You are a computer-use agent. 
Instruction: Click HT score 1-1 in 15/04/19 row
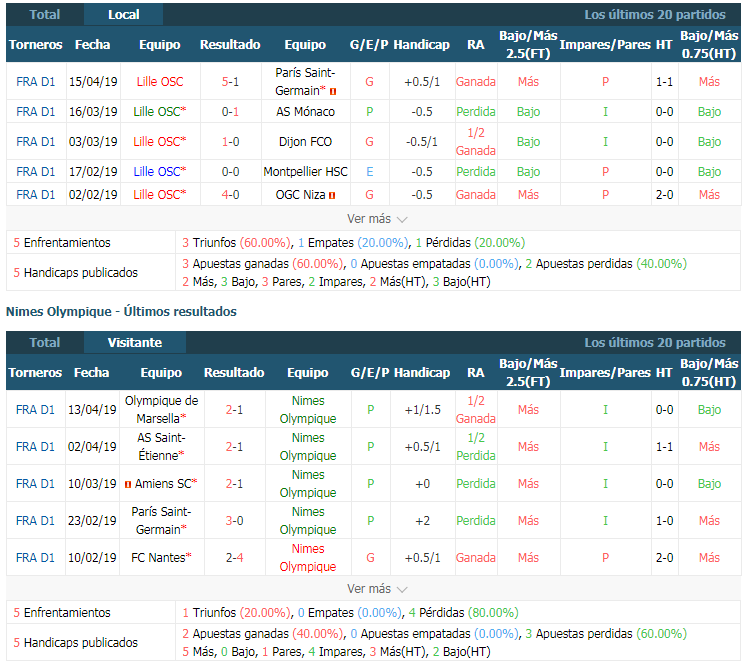pos(664,82)
